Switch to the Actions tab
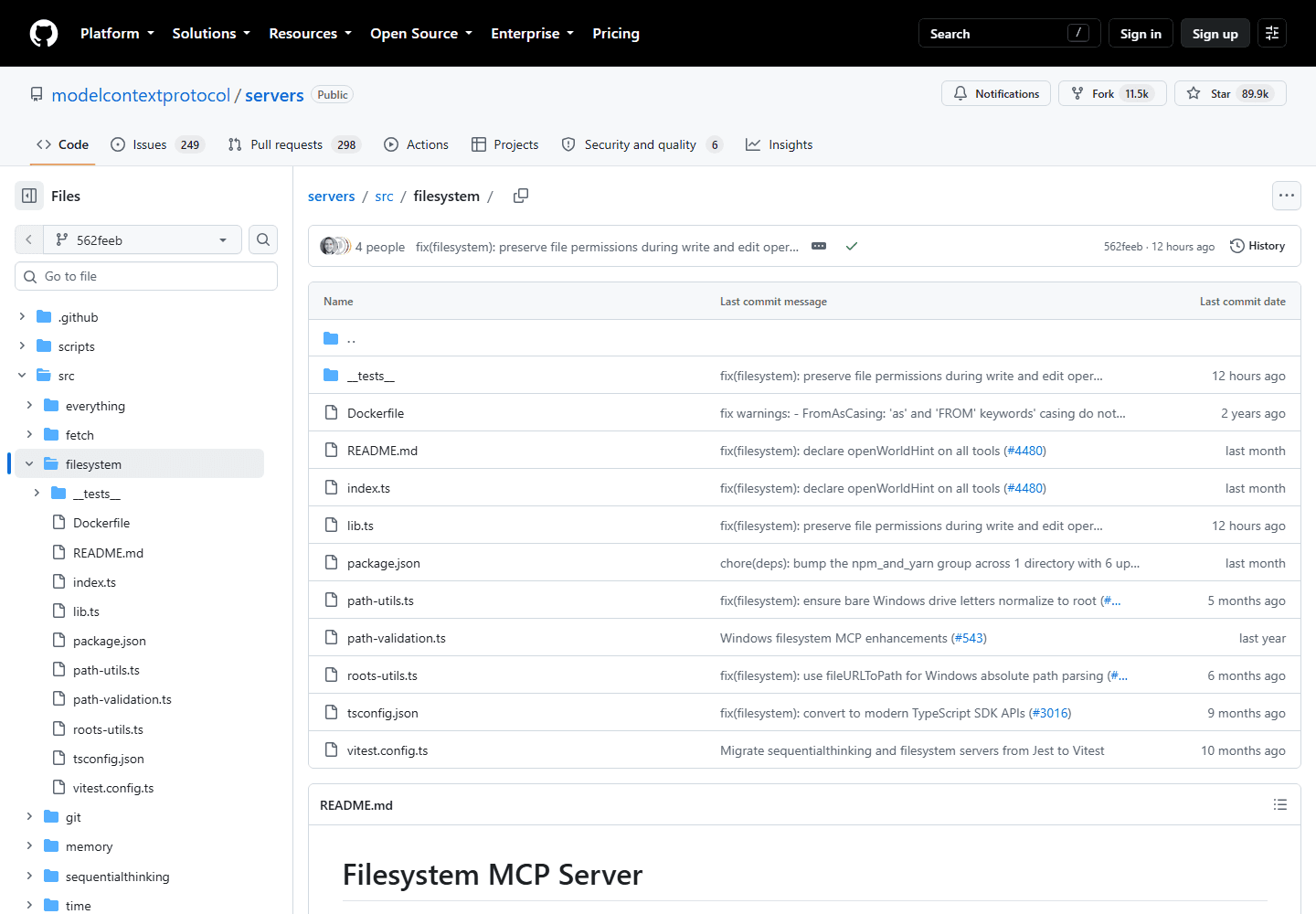The width and height of the screenshot is (1316, 914). click(416, 144)
